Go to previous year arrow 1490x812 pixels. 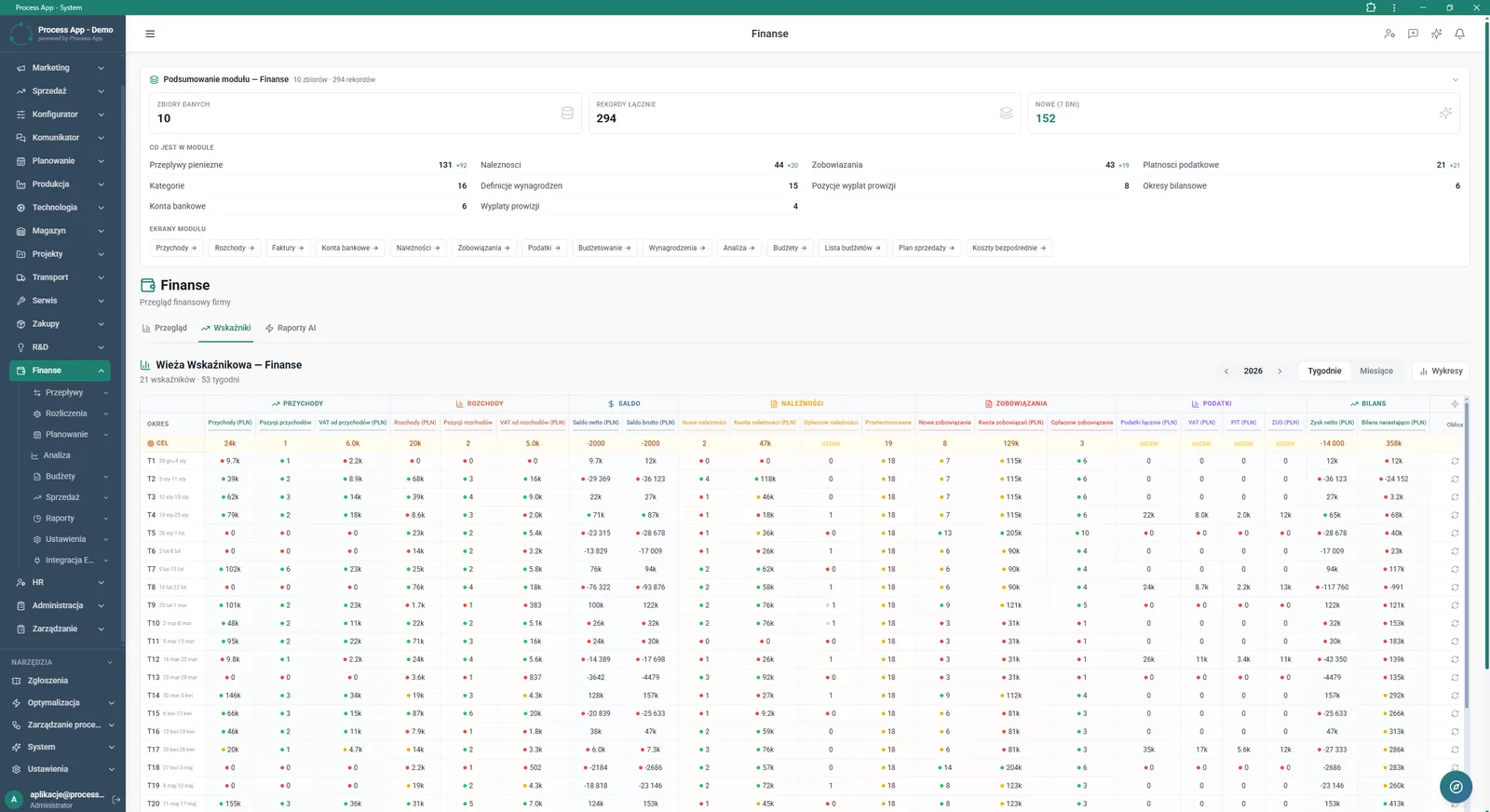(x=1226, y=371)
